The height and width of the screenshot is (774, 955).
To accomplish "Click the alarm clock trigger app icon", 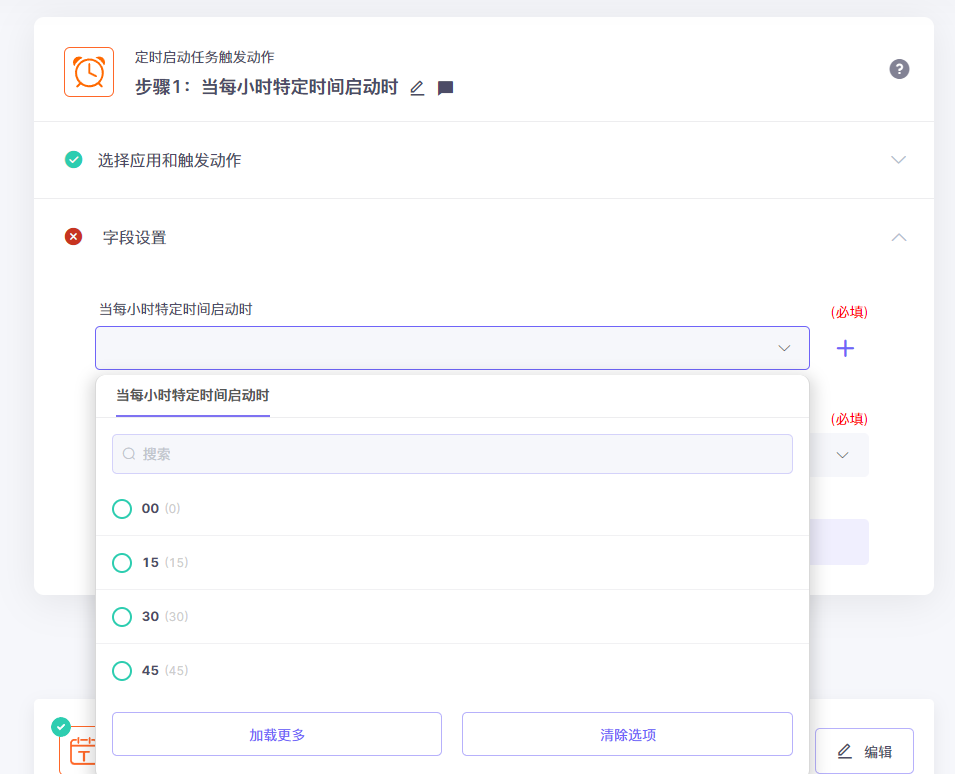I will pos(88,72).
